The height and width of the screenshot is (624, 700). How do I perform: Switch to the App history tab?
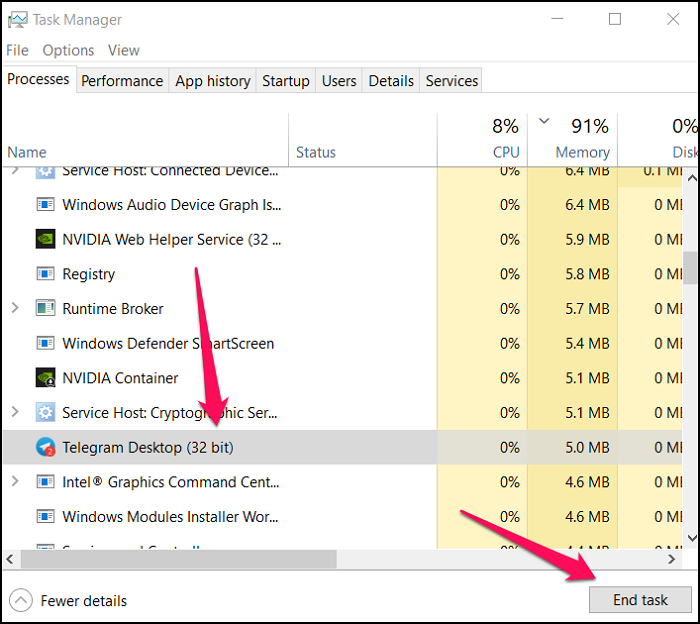(212, 81)
